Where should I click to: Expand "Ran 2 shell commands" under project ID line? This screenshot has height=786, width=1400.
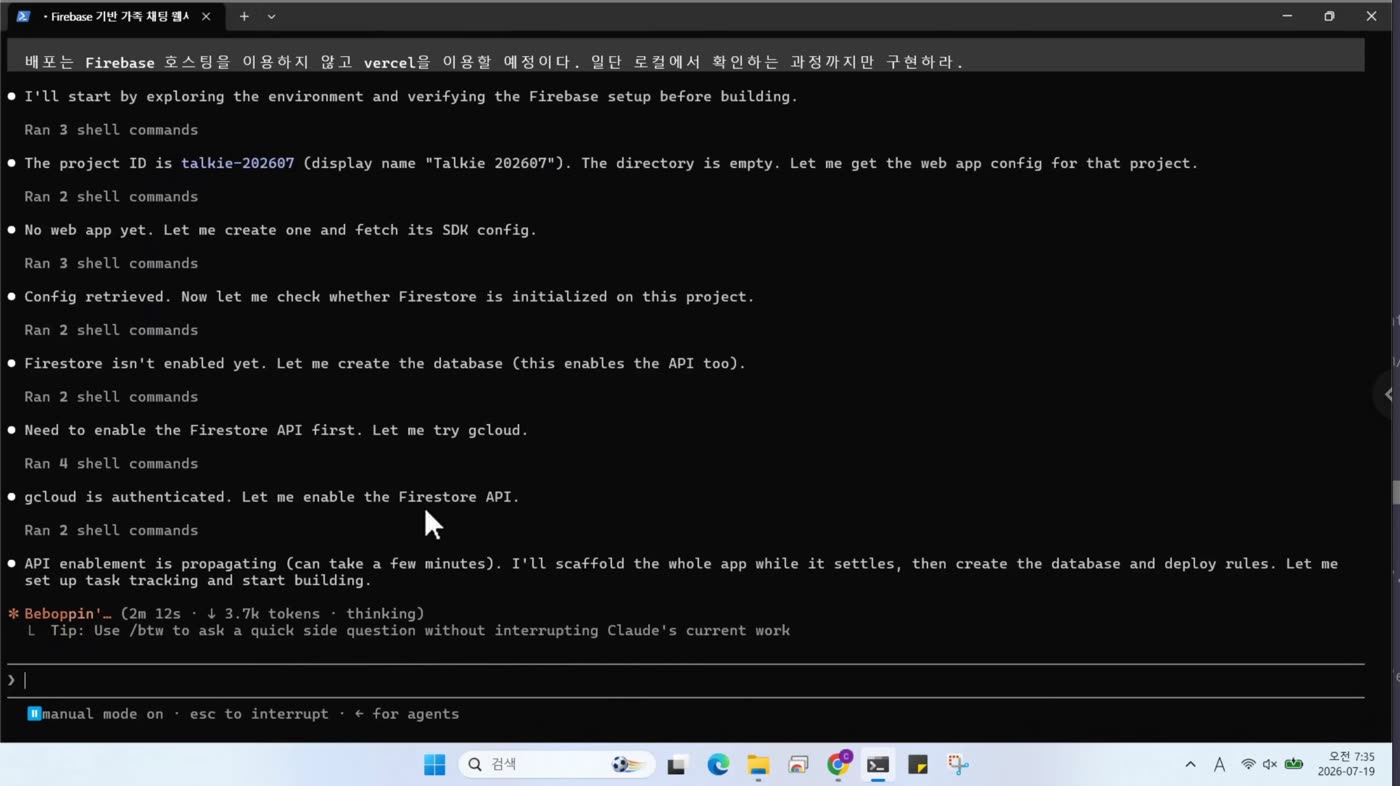[x=111, y=197]
